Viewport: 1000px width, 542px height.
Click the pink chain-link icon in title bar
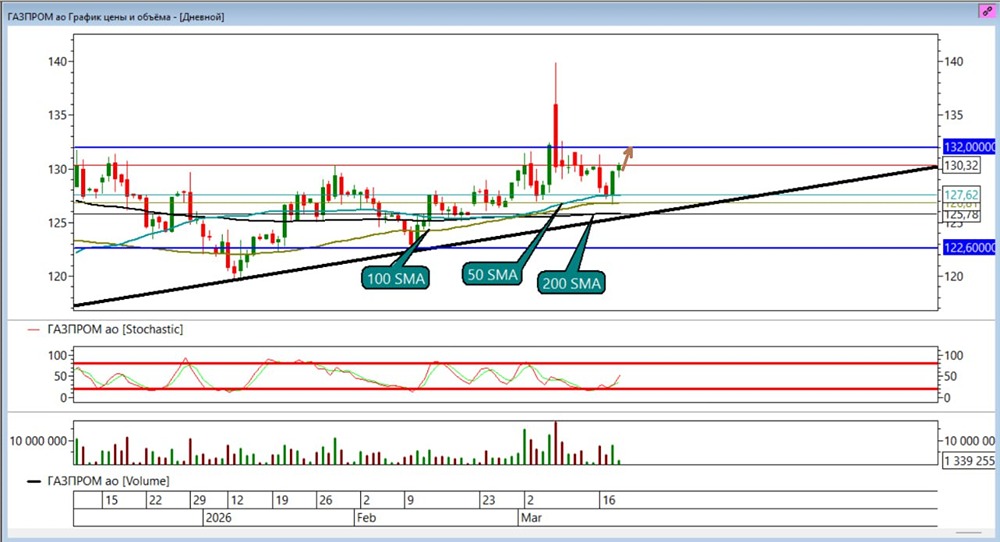pos(987,11)
